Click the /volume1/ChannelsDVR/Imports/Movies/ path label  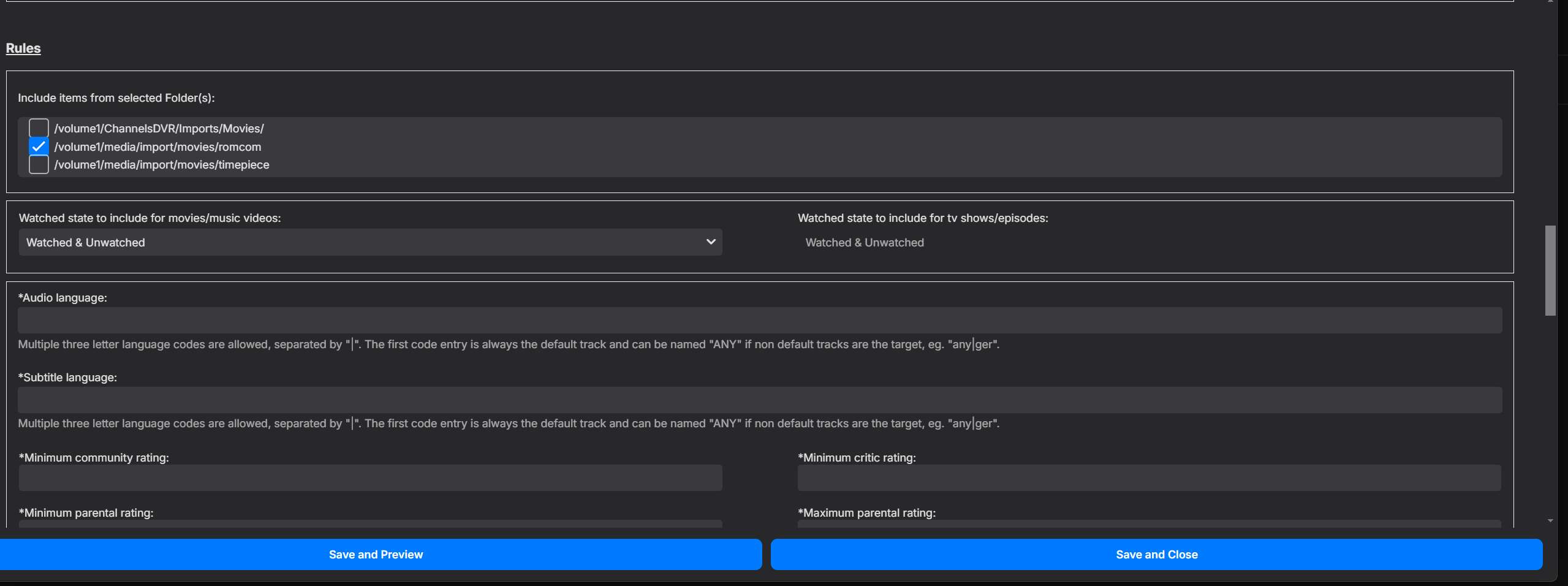click(159, 129)
